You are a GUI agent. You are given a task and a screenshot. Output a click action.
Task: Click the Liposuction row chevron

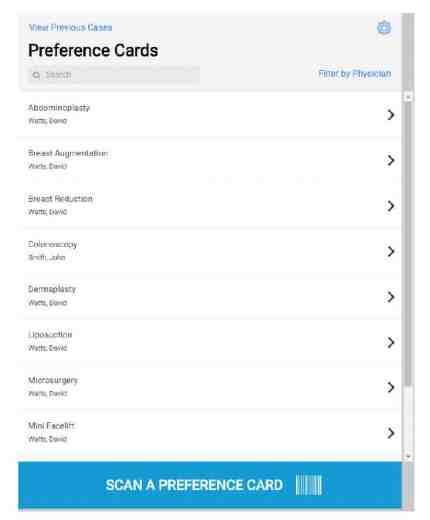[391, 342]
